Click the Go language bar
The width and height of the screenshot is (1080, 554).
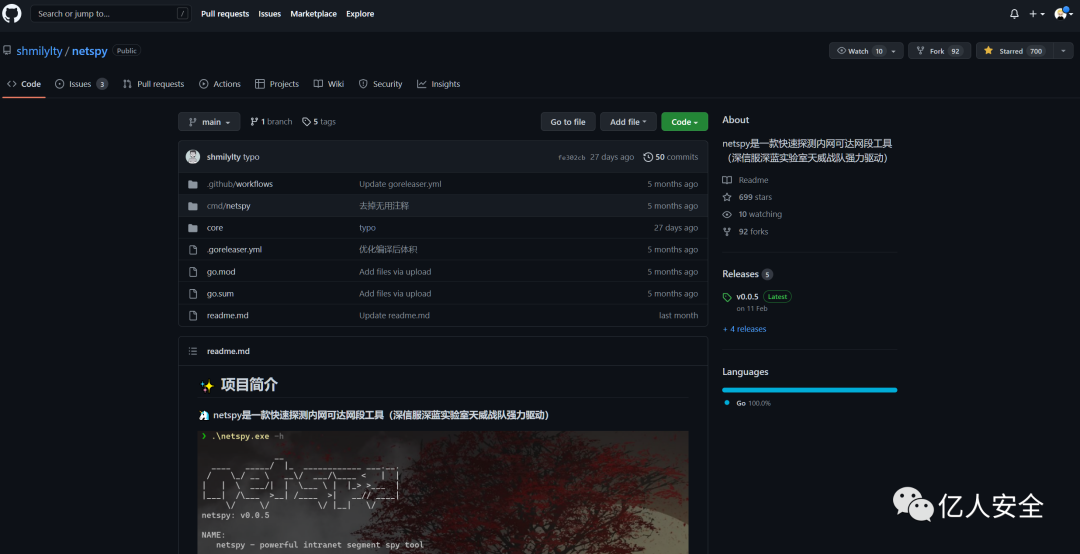click(x=809, y=390)
